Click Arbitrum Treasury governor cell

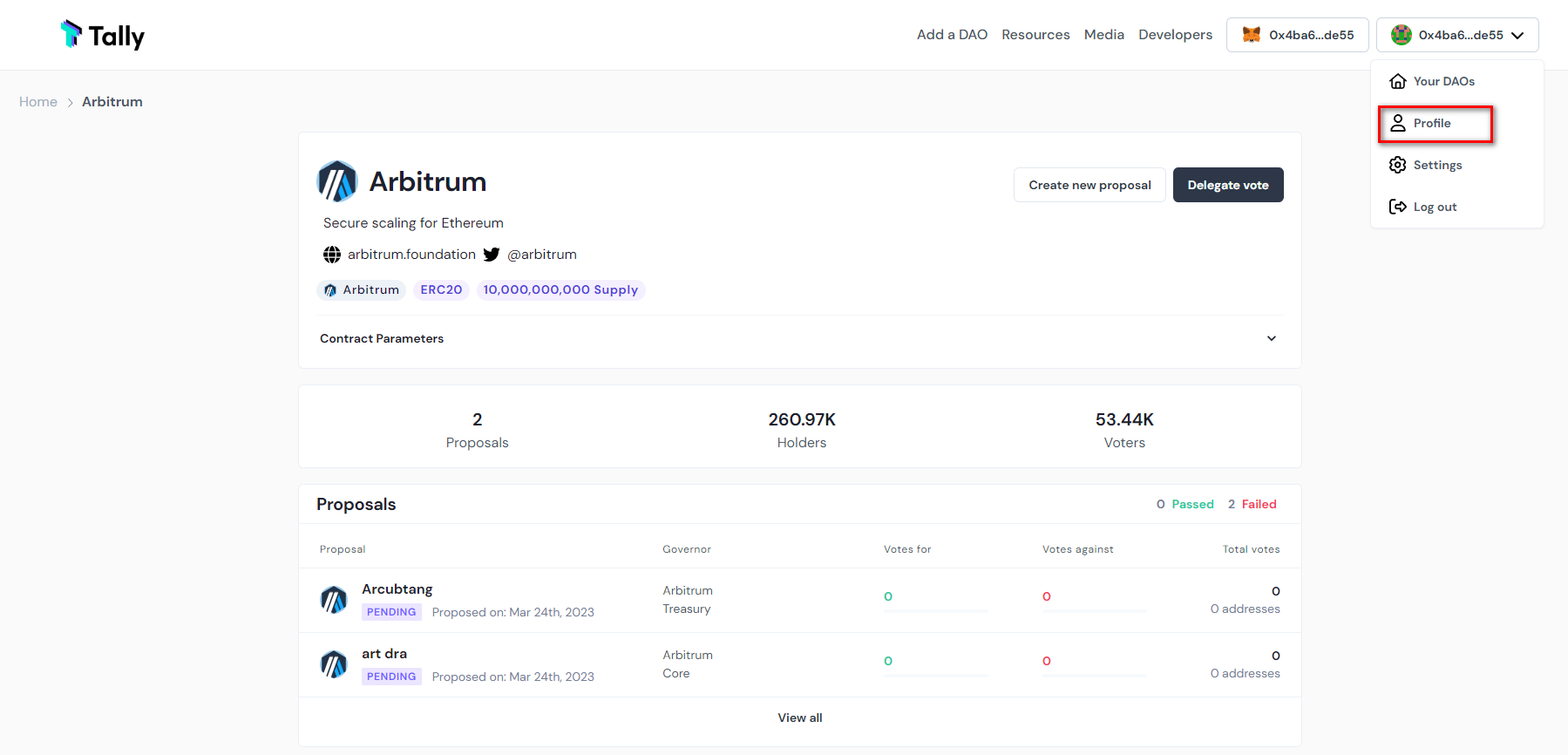[x=688, y=600]
